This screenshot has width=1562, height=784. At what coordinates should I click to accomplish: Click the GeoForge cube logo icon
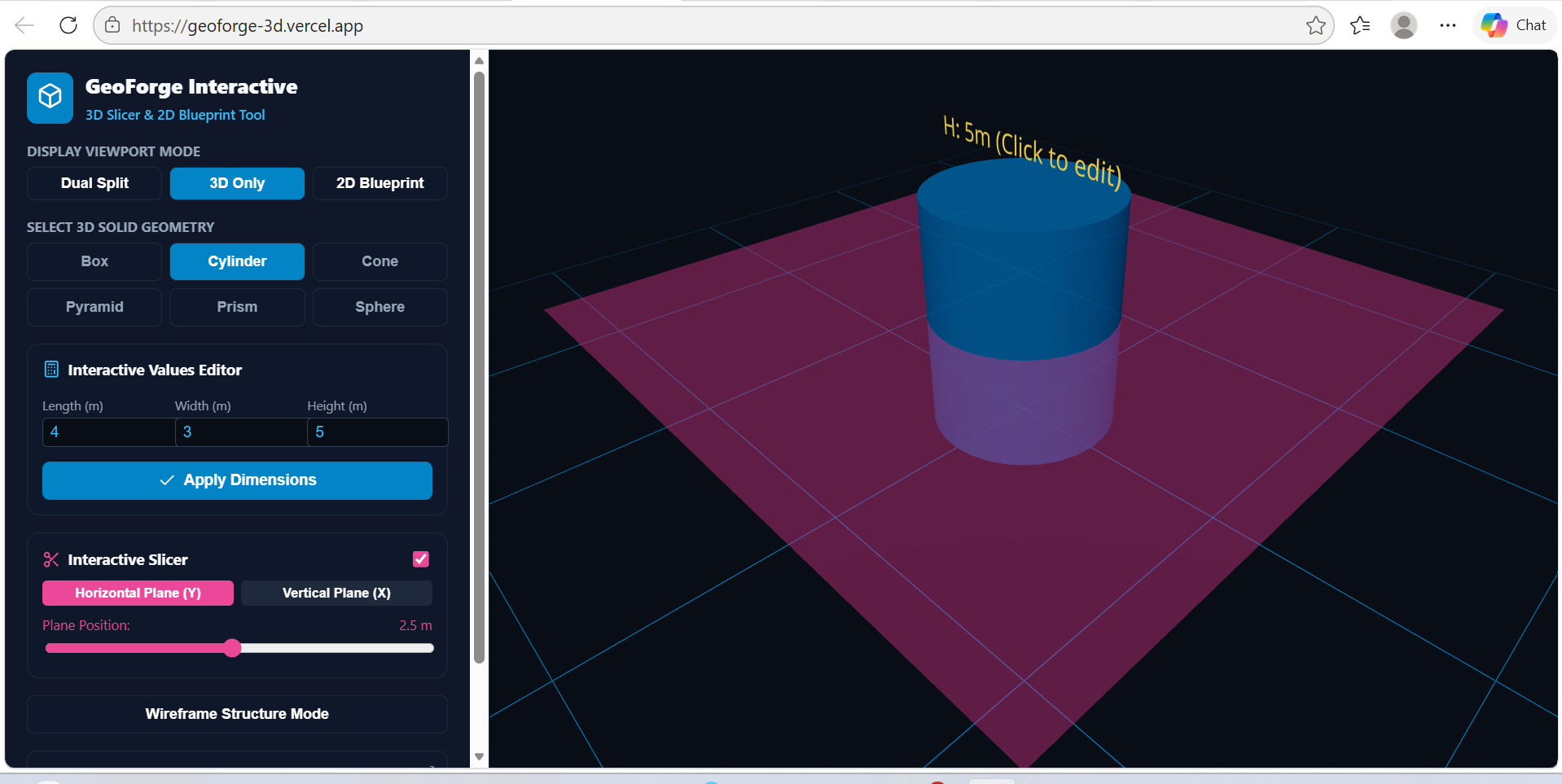pyautogui.click(x=50, y=98)
